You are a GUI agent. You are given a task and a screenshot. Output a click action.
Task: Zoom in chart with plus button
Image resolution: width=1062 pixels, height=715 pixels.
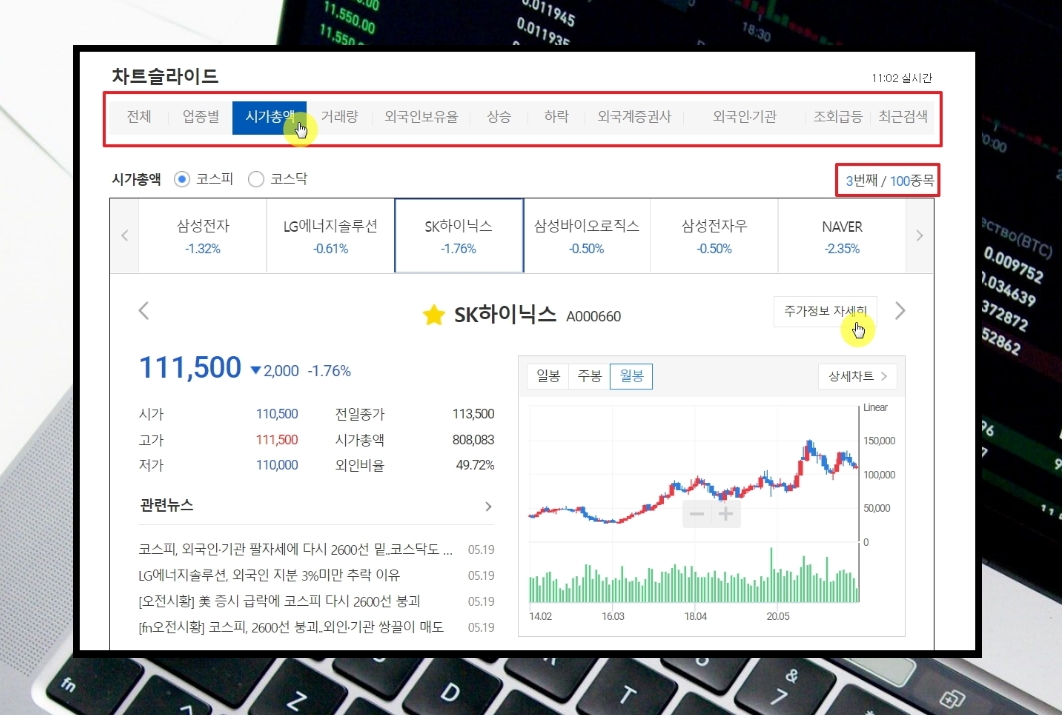click(725, 514)
